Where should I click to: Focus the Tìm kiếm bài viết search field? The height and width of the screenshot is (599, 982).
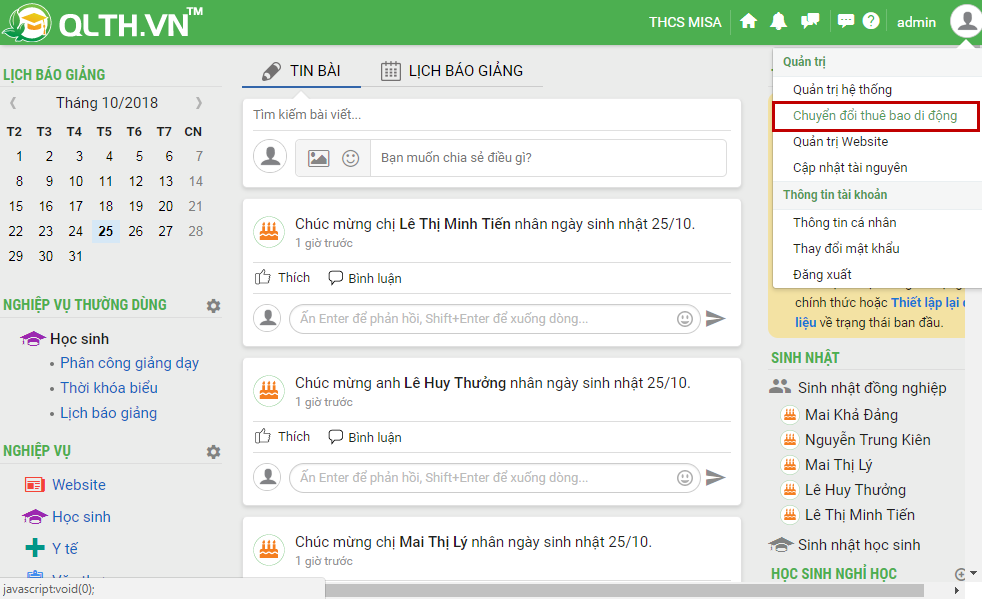tap(492, 115)
